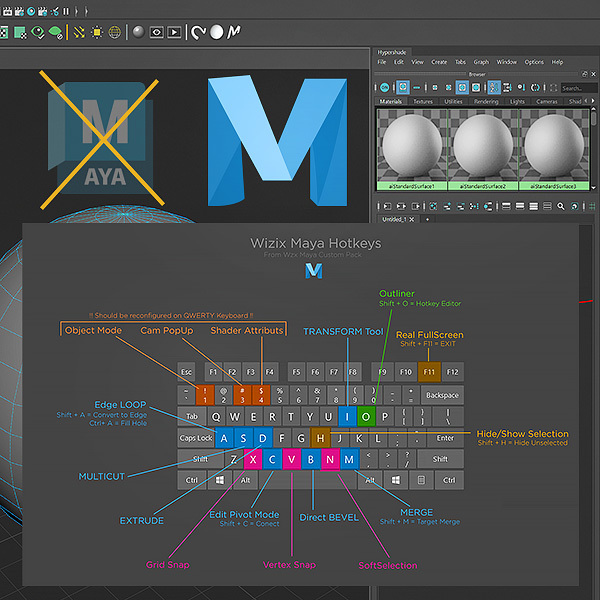
Task: Toggle the green eye with checkmark icon
Action: (x=38, y=33)
